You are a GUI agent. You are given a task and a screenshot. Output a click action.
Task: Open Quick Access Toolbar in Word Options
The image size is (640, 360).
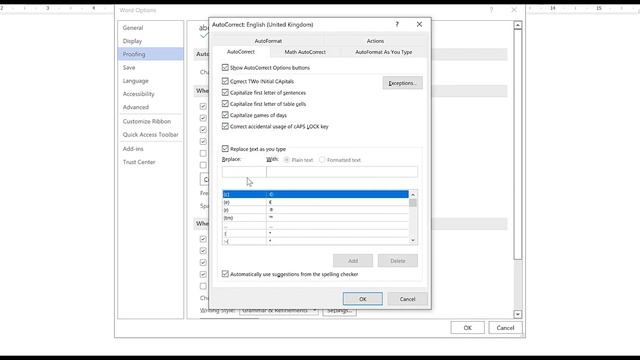coord(151,134)
